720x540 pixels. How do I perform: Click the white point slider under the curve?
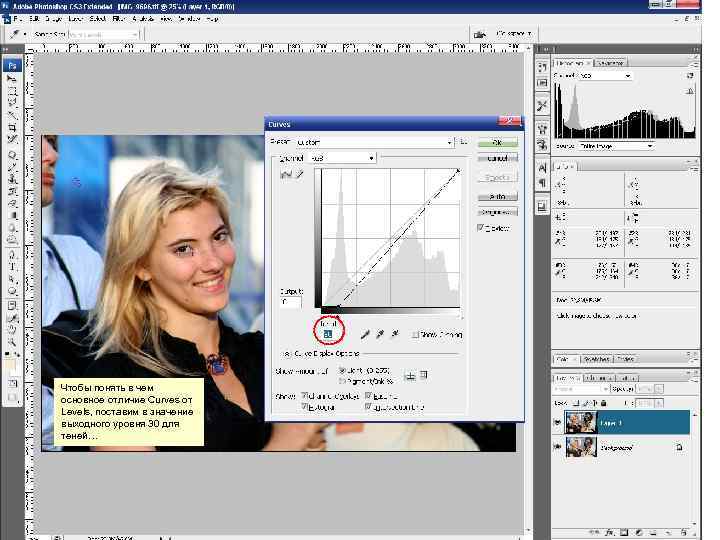pos(461,317)
